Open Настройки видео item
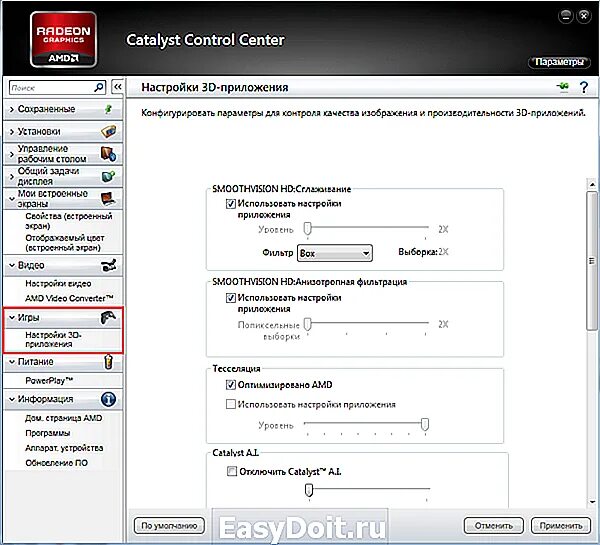 click(x=58, y=284)
